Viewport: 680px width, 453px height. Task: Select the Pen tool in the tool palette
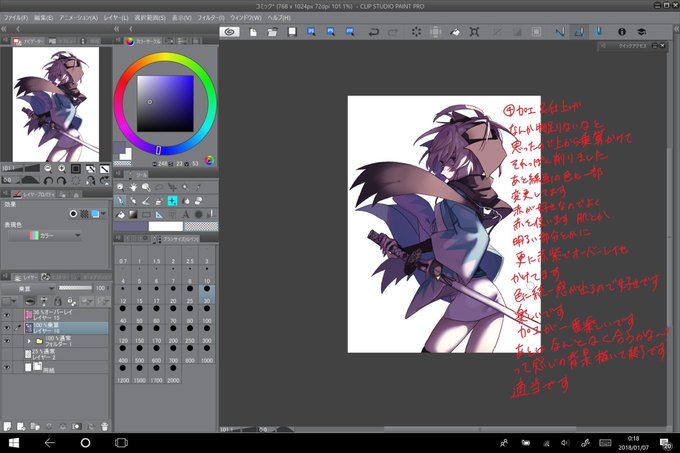(120, 201)
